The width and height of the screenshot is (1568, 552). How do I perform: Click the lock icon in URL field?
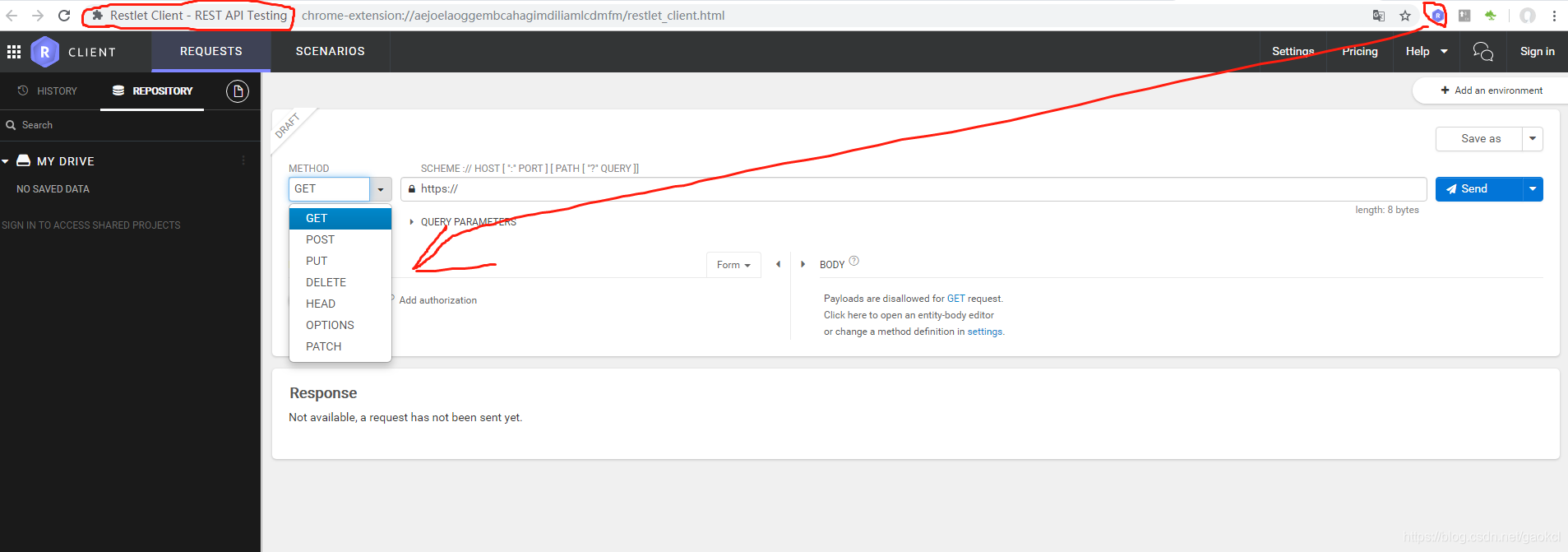tap(412, 189)
